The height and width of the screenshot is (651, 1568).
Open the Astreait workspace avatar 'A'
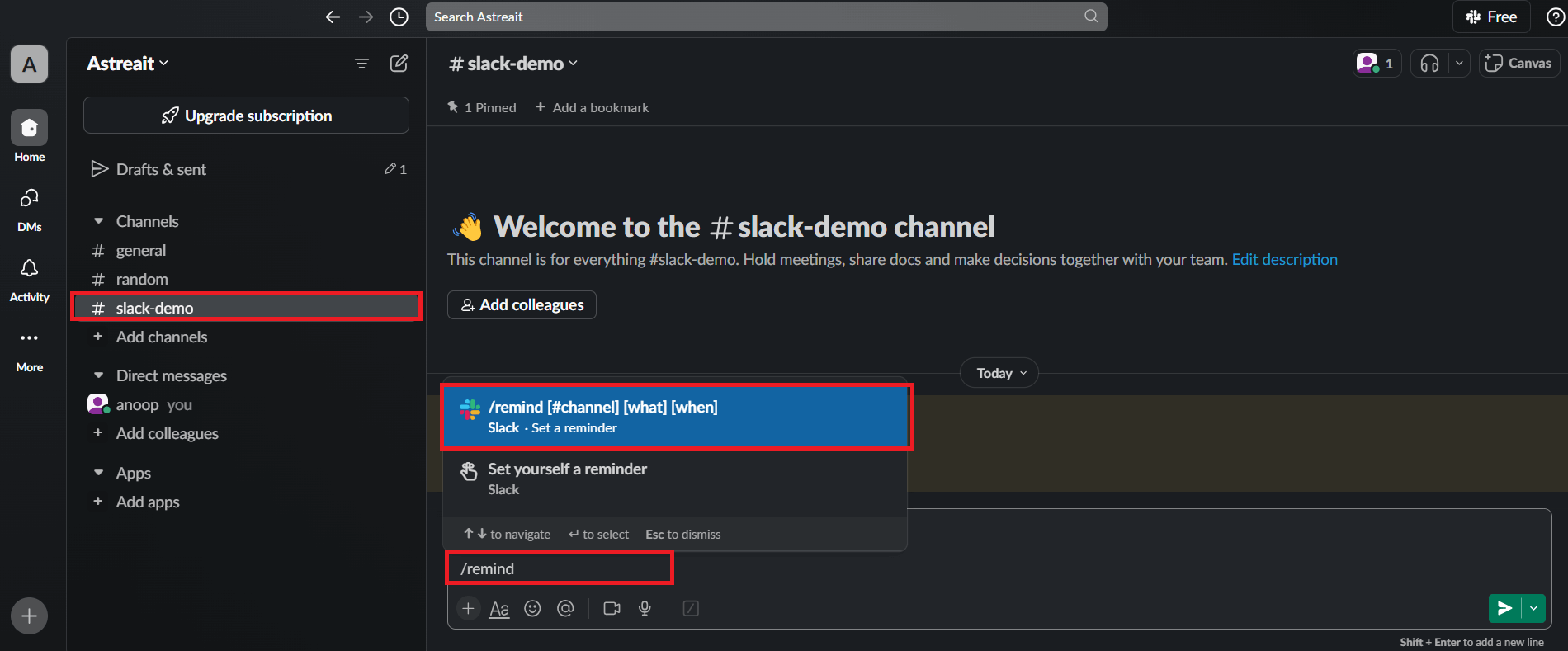tap(29, 64)
